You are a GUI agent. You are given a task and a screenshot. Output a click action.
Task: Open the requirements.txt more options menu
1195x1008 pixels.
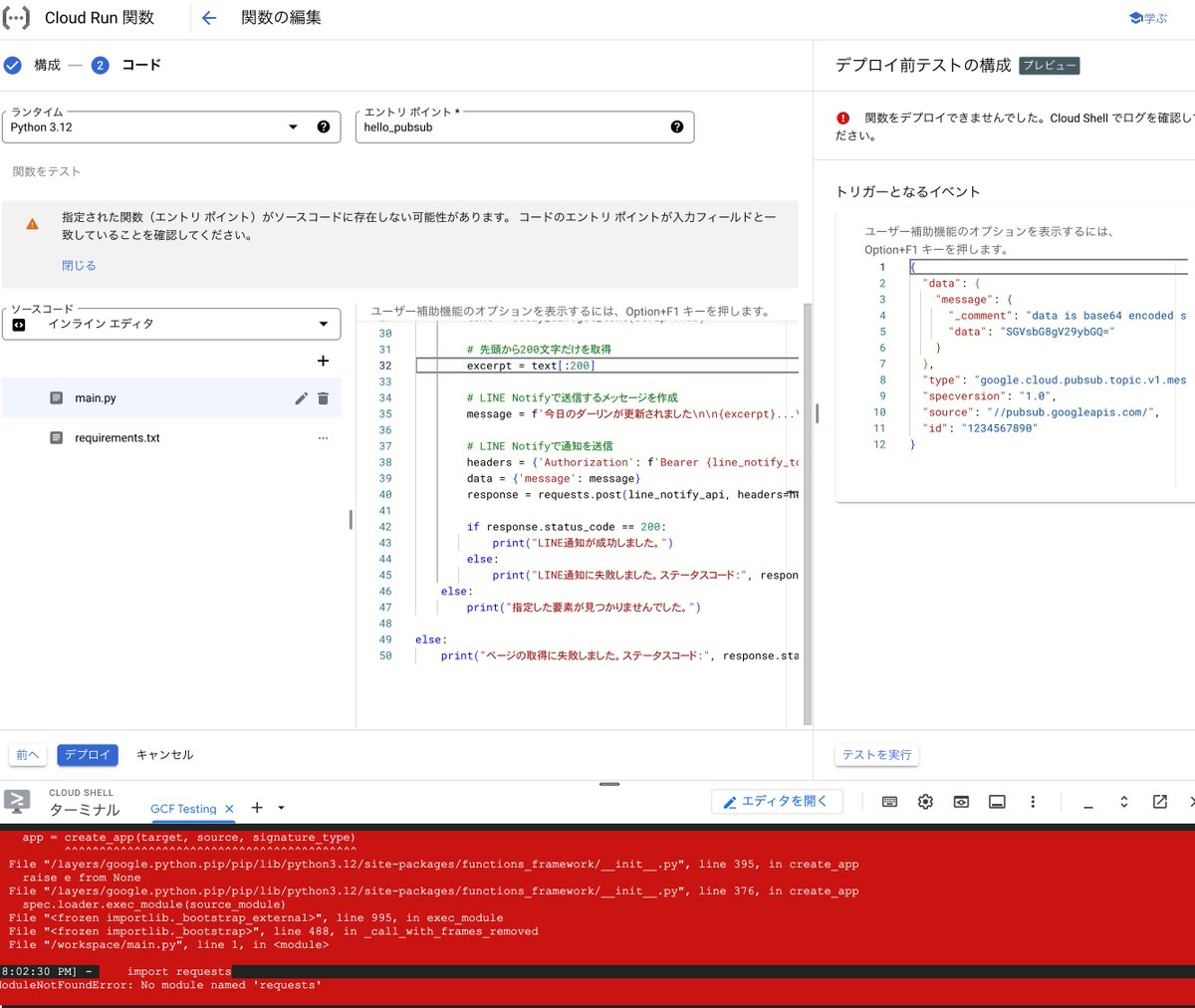[x=323, y=438]
